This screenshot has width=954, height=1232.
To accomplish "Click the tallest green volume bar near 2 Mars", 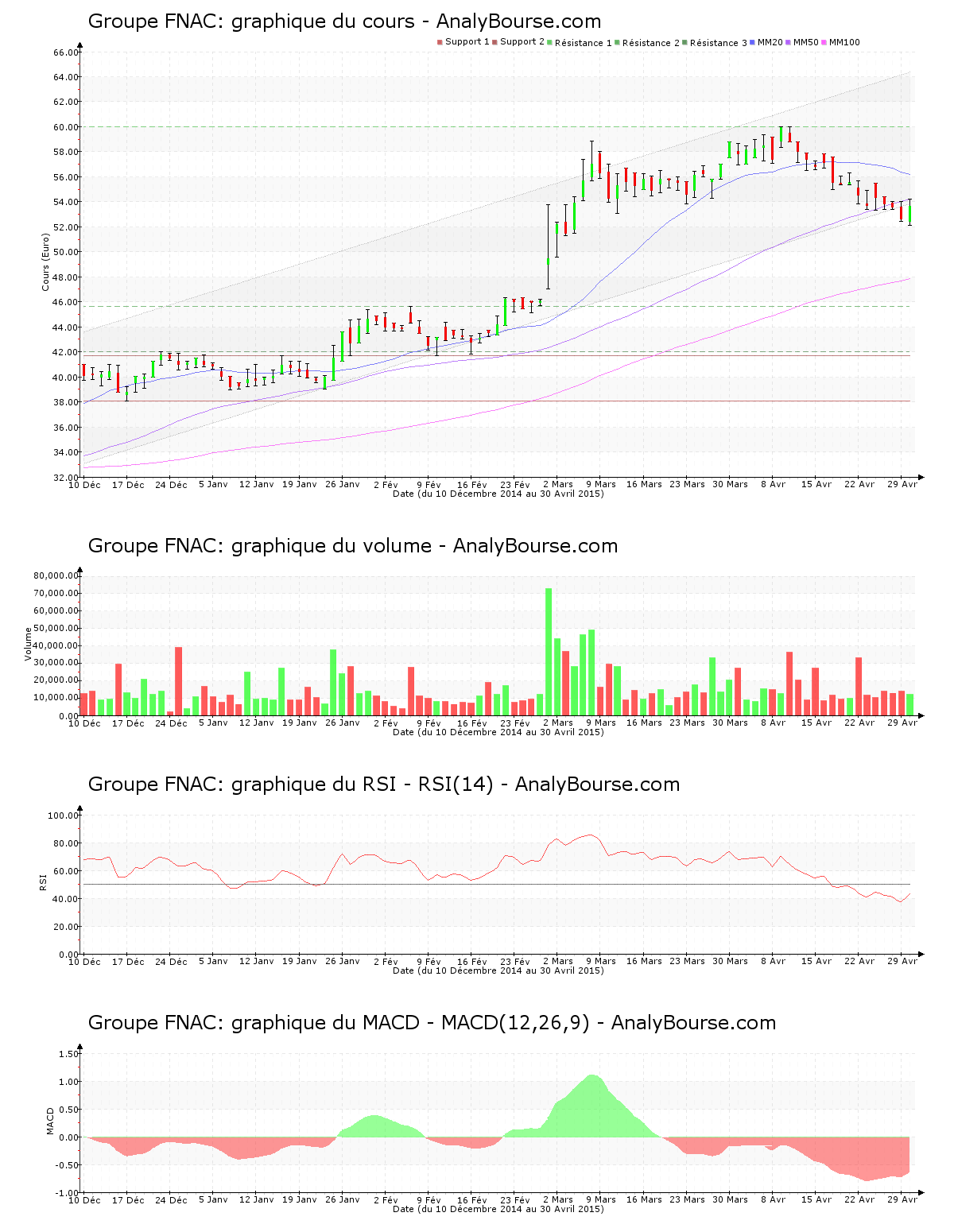I will [x=549, y=652].
